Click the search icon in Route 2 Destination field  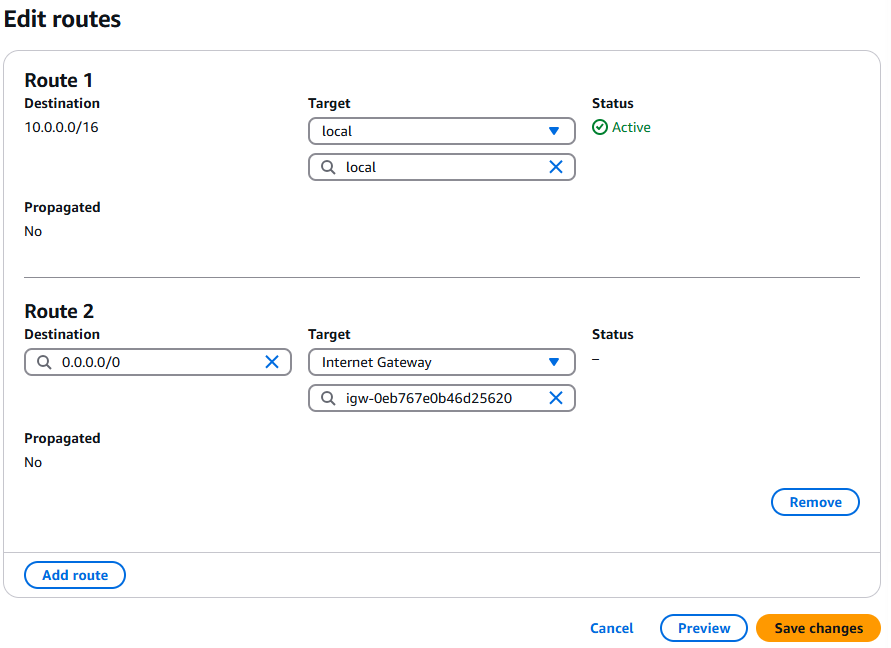click(44, 362)
